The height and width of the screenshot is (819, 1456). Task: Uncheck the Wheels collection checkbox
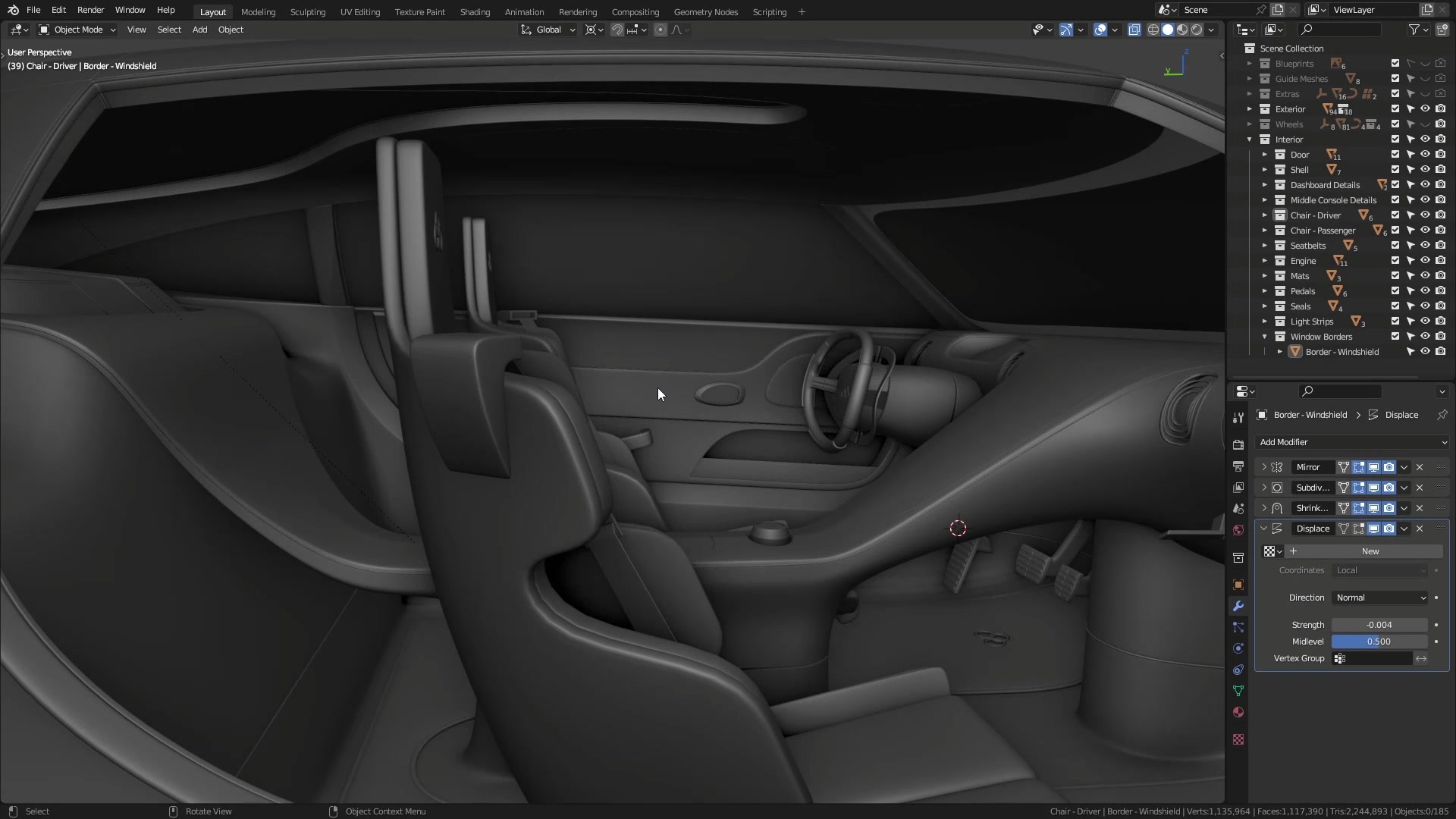coord(1395,124)
